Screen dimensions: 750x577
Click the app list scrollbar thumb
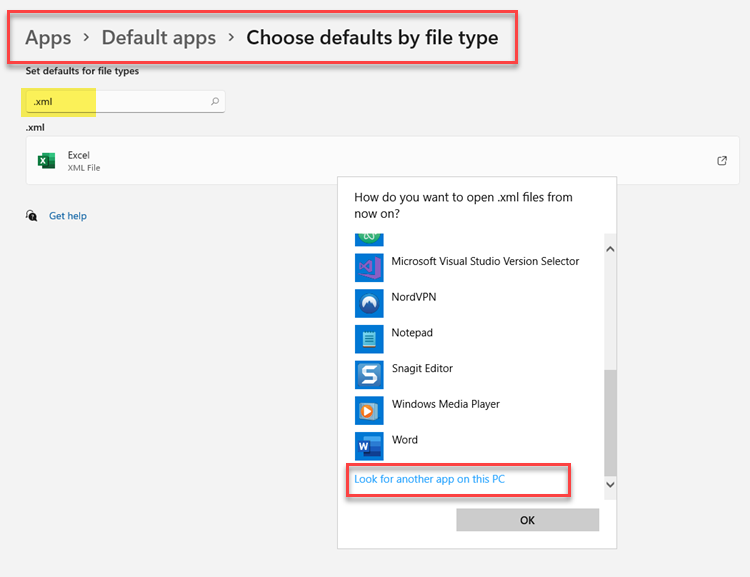tap(610, 420)
